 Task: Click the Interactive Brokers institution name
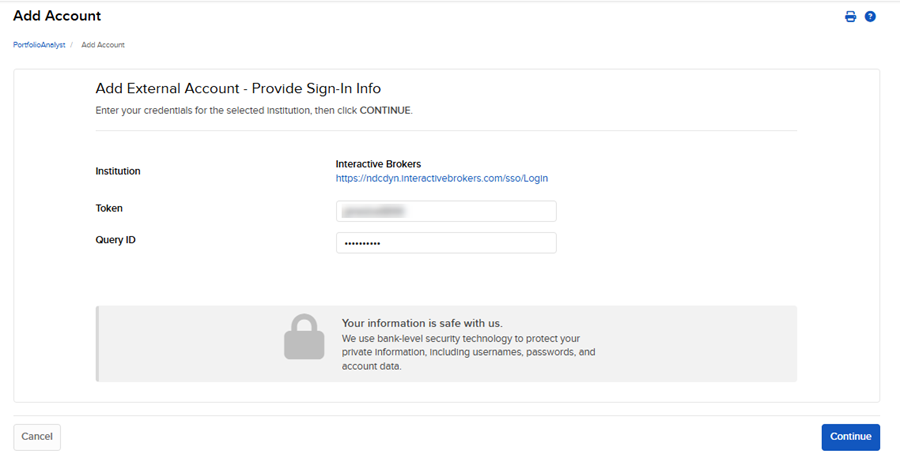tap(378, 164)
